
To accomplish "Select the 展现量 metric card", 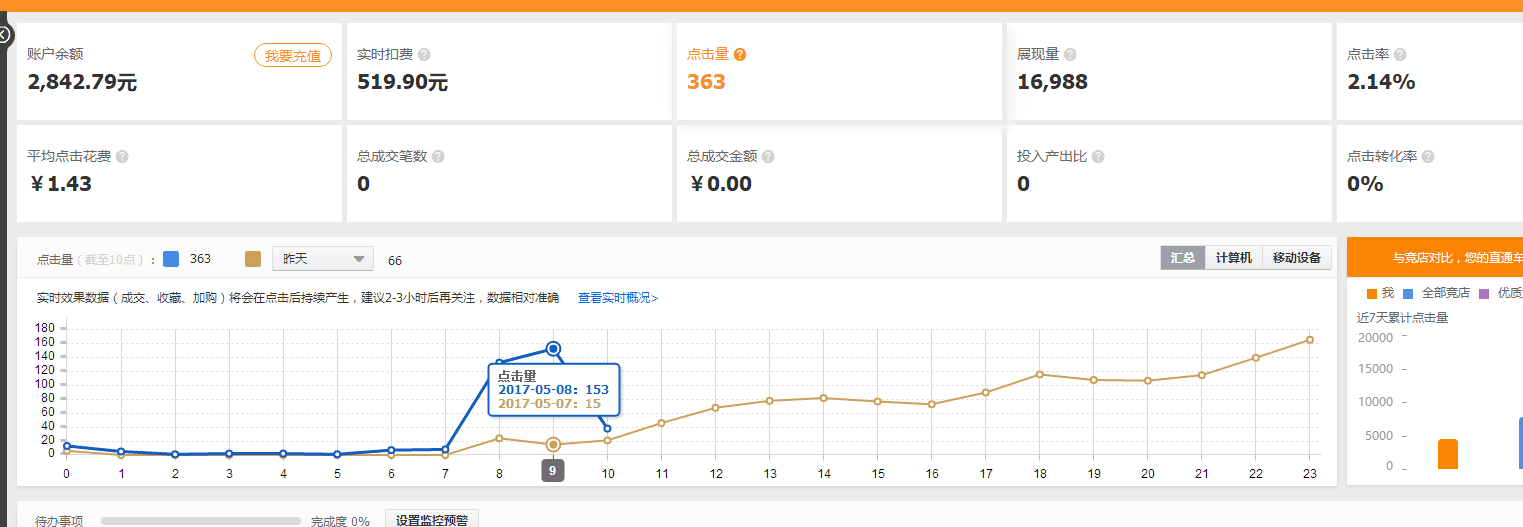I will tap(1169, 72).
